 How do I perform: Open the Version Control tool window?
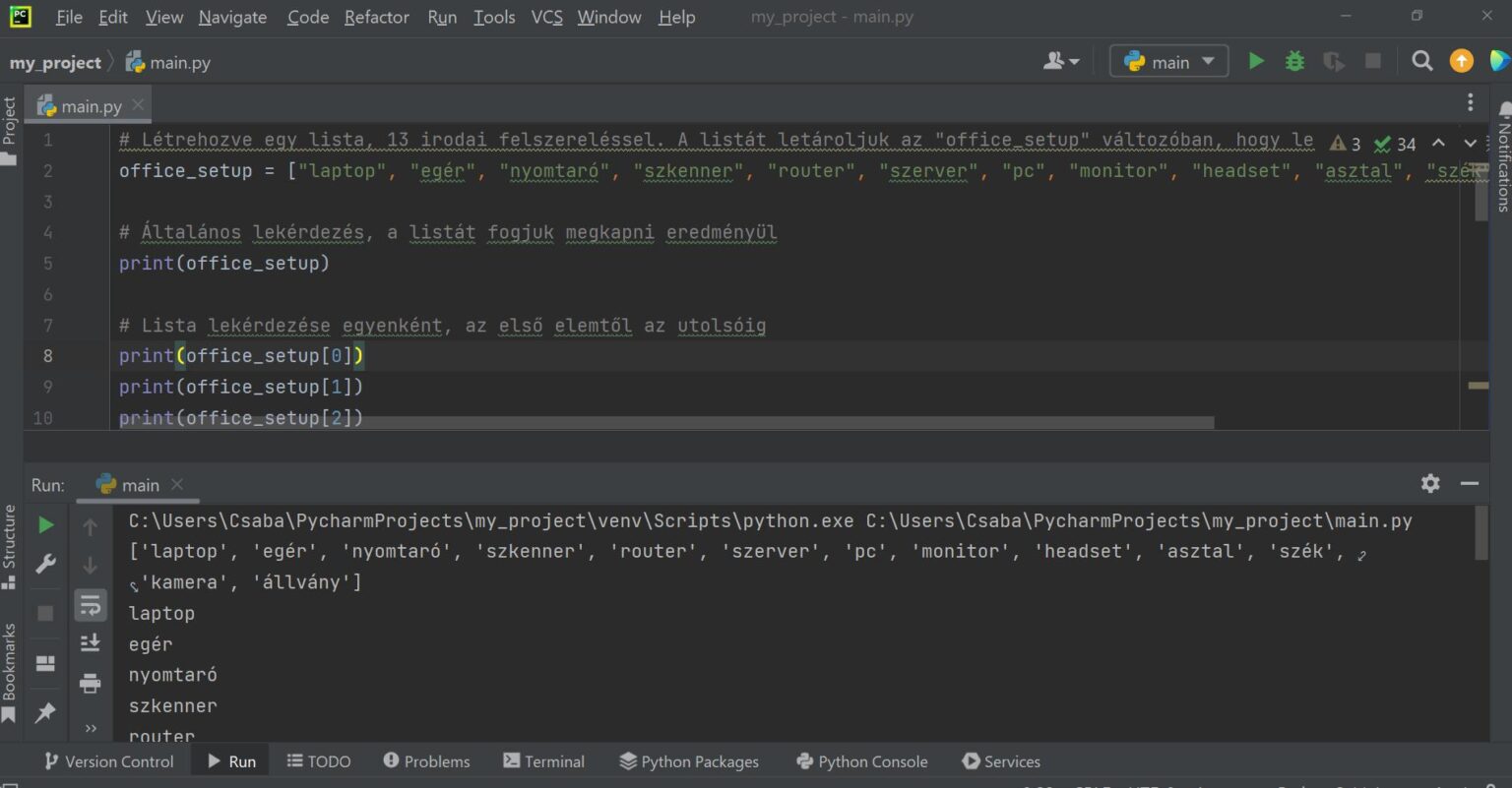pyautogui.click(x=108, y=761)
